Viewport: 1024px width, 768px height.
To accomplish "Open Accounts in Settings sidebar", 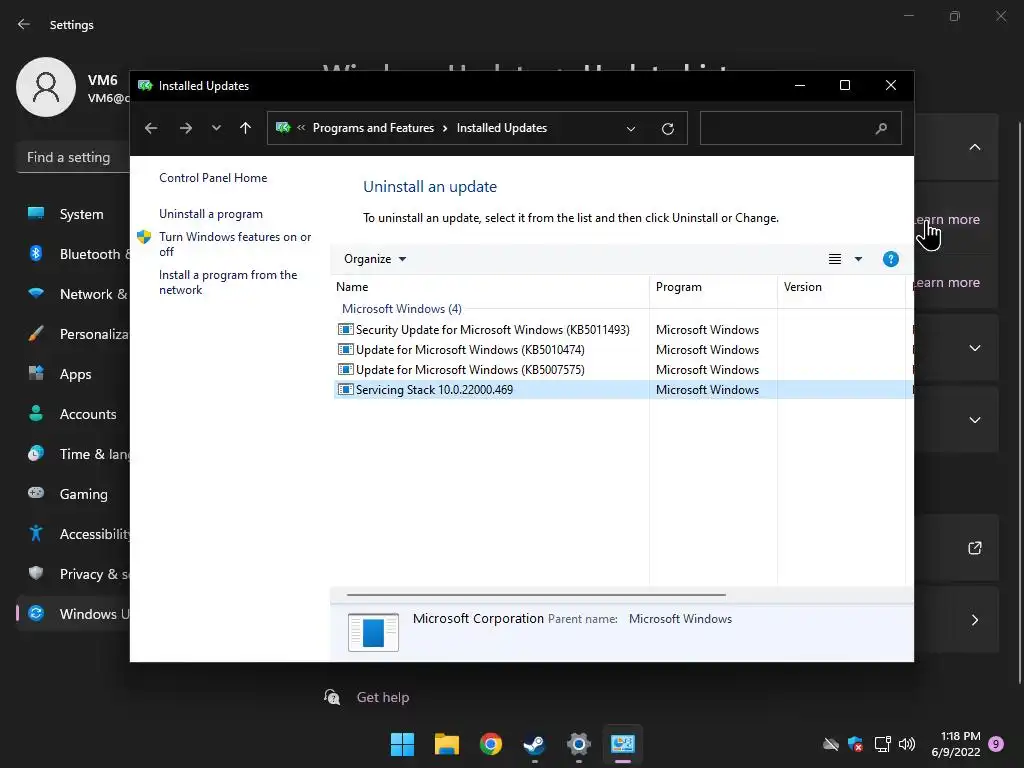I will (73, 414).
